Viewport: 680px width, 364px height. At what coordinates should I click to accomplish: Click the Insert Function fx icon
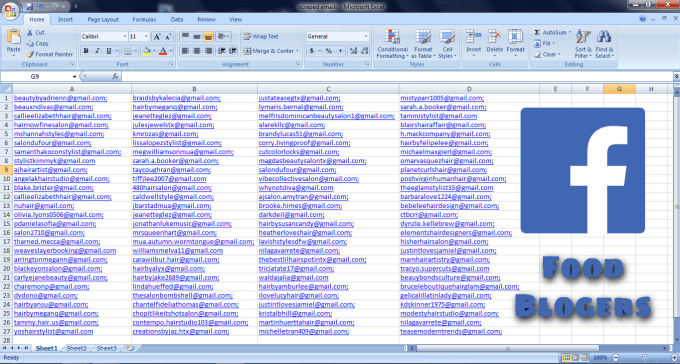tap(115, 76)
